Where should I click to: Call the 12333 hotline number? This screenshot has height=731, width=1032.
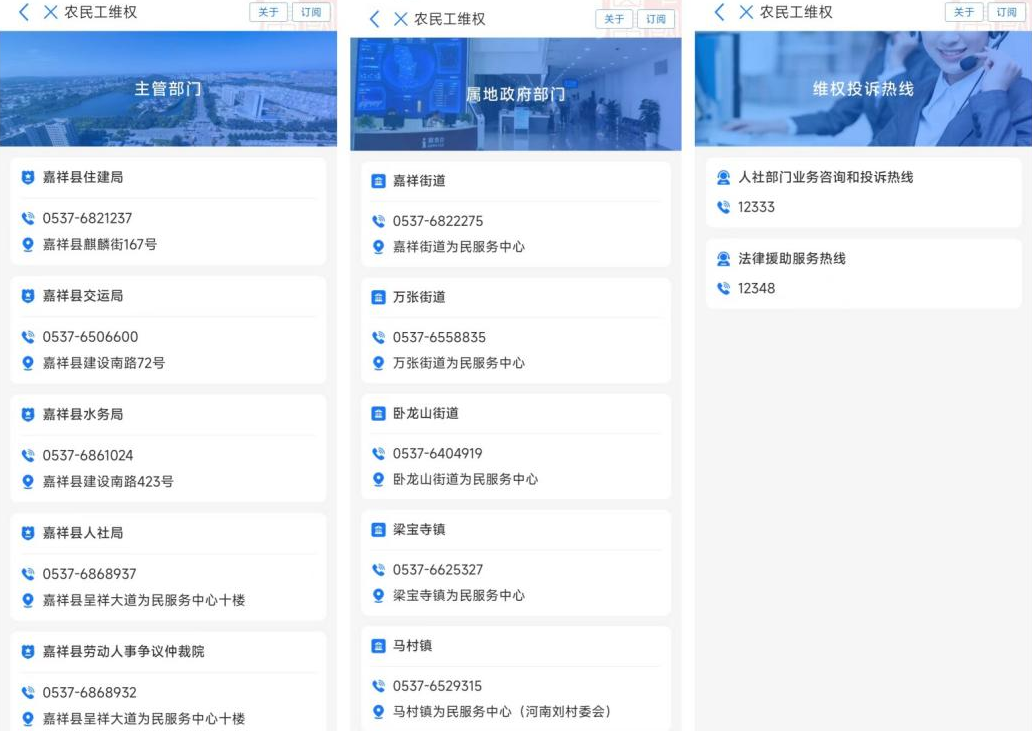coord(756,207)
